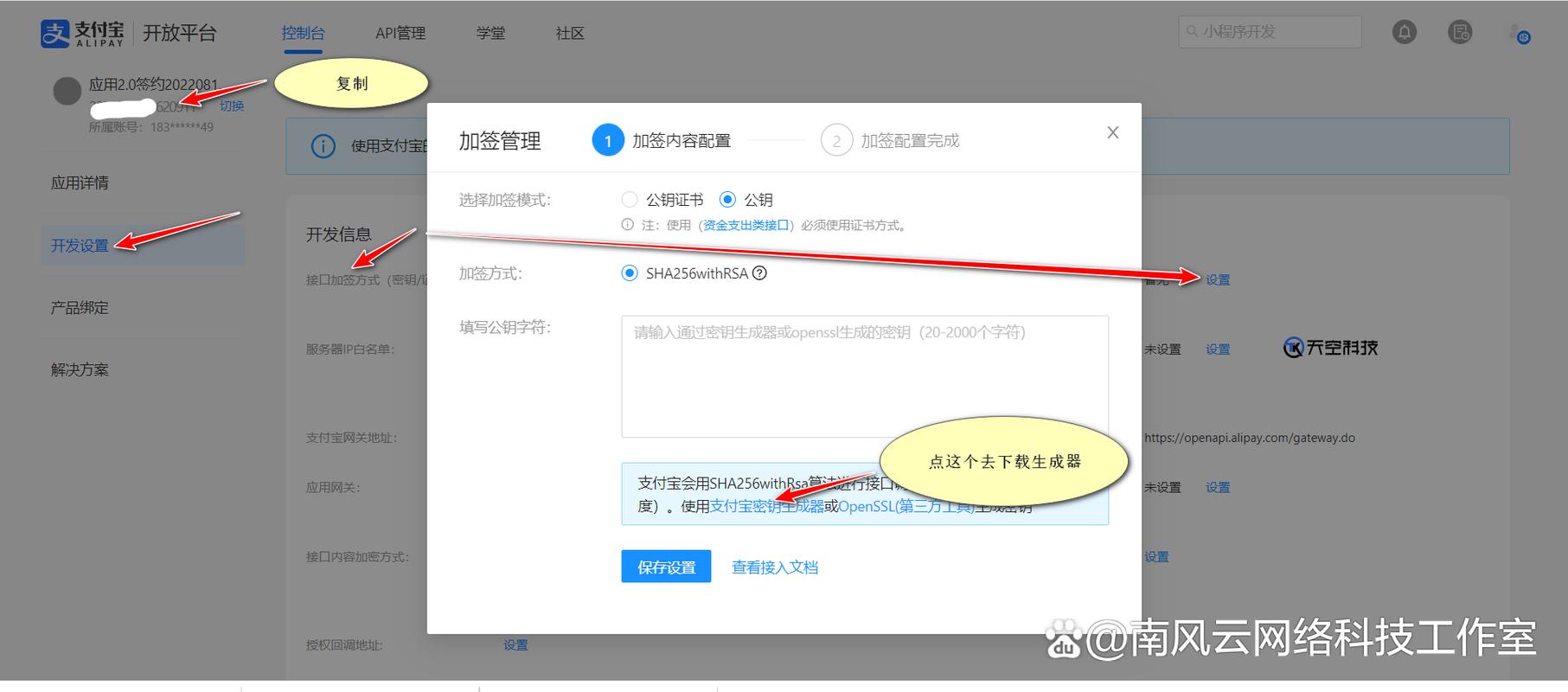Click the info icon in the blue banner
Image resolution: width=1568 pixels, height=692 pixels.
323,146
